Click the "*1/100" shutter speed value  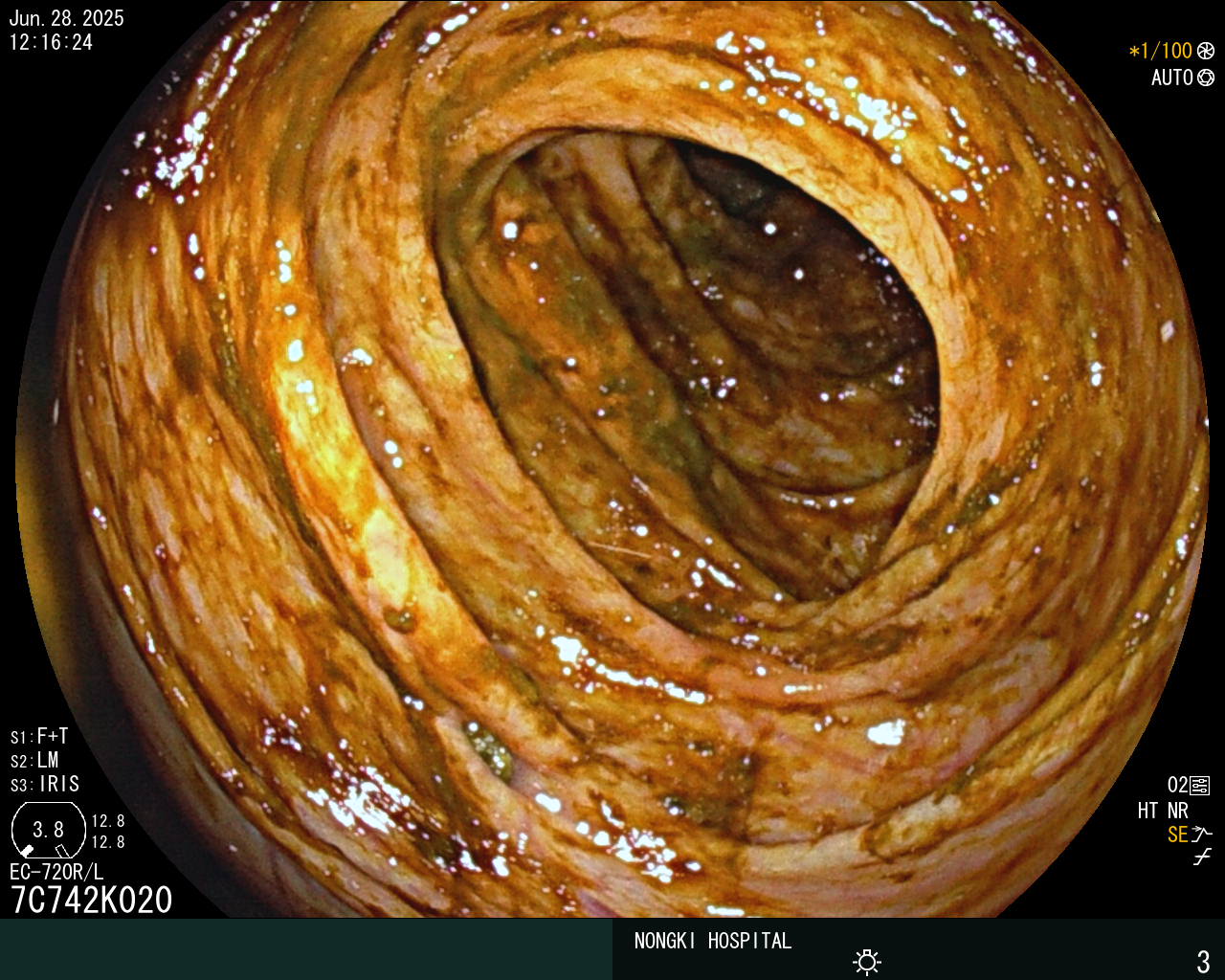(1160, 51)
